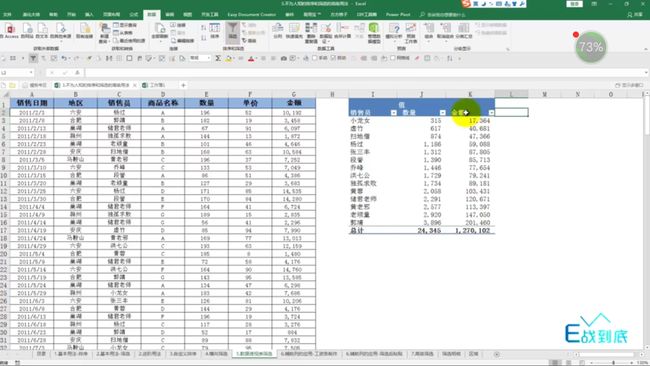Click the red font color icon

[x=251, y=58]
